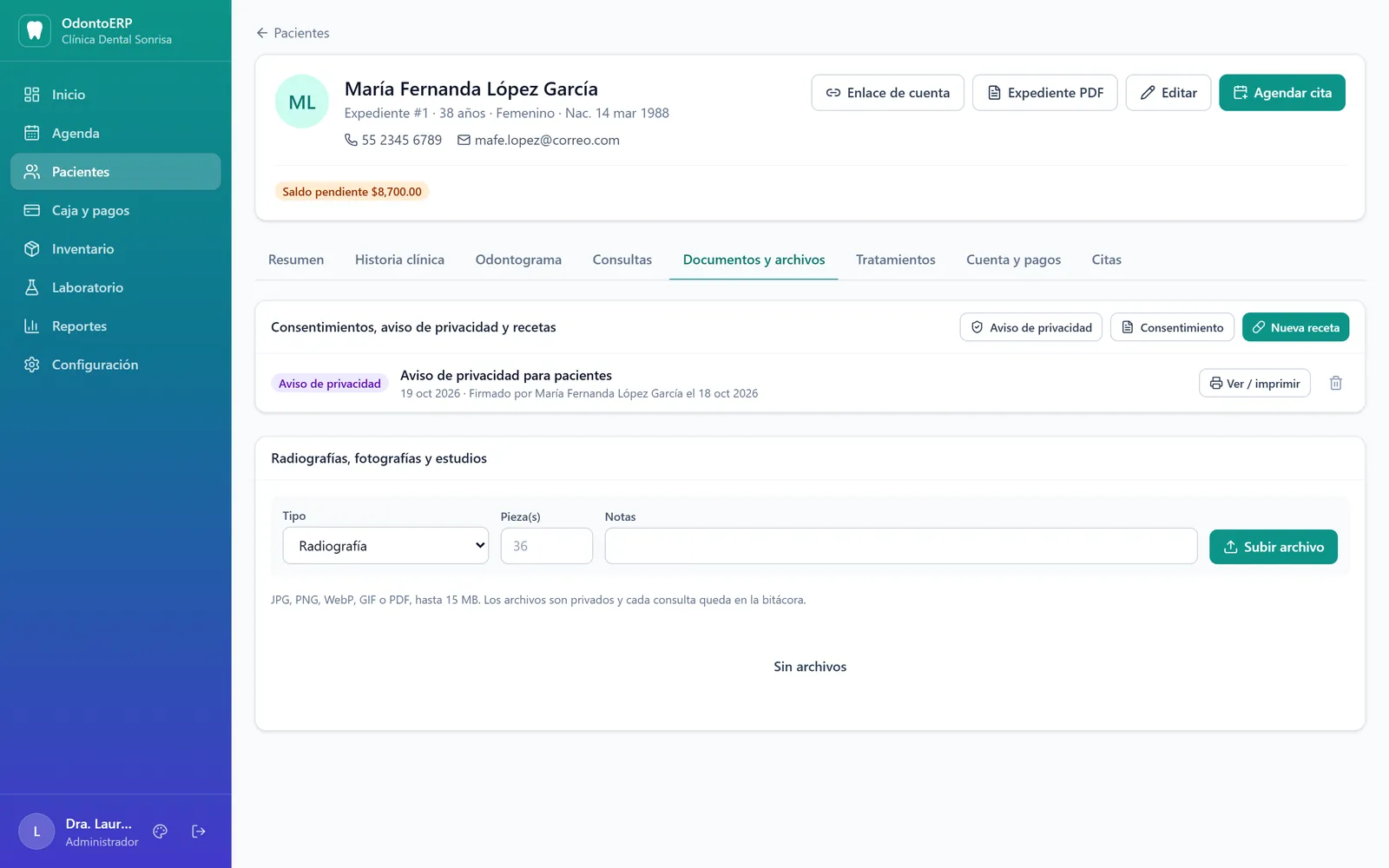Open the Consultas tab
Screen dimensions: 1389x868
click(622, 260)
